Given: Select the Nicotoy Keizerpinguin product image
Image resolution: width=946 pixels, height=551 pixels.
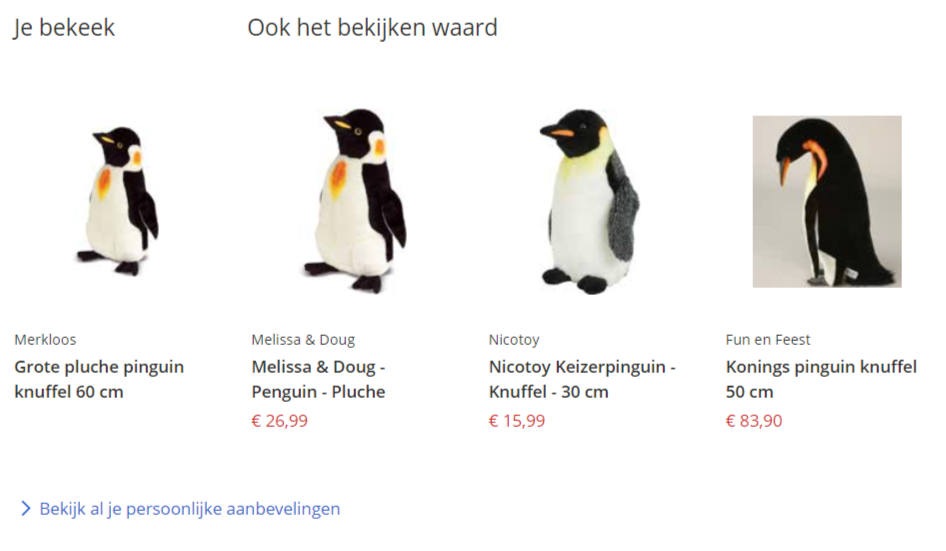Looking at the screenshot, I should click(591, 202).
